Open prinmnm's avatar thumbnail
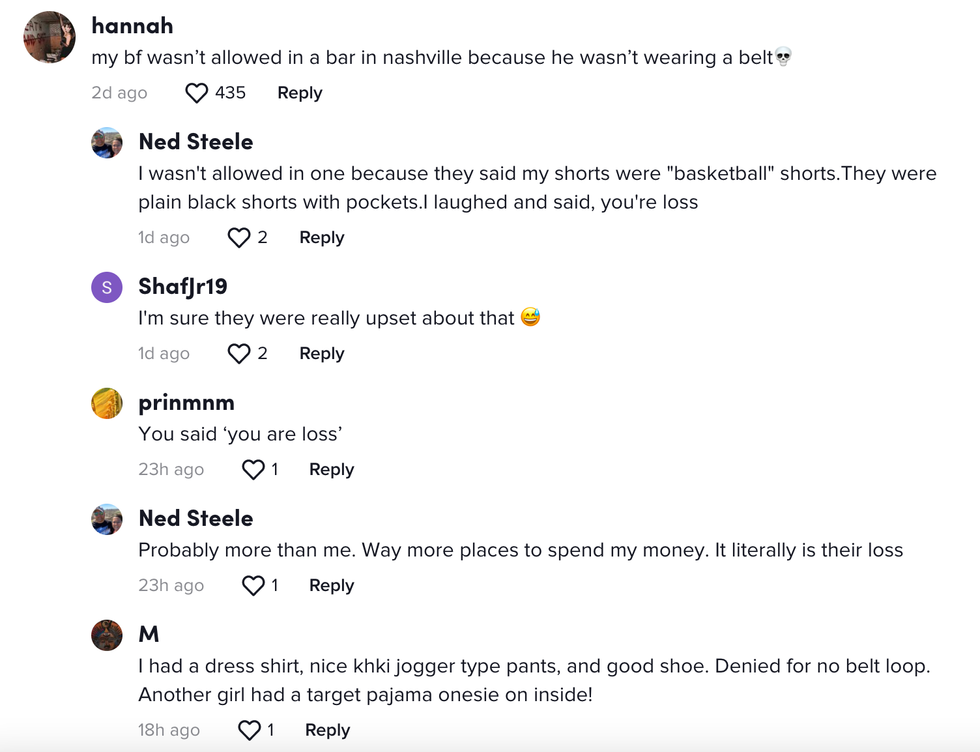980x752 pixels. [x=107, y=403]
